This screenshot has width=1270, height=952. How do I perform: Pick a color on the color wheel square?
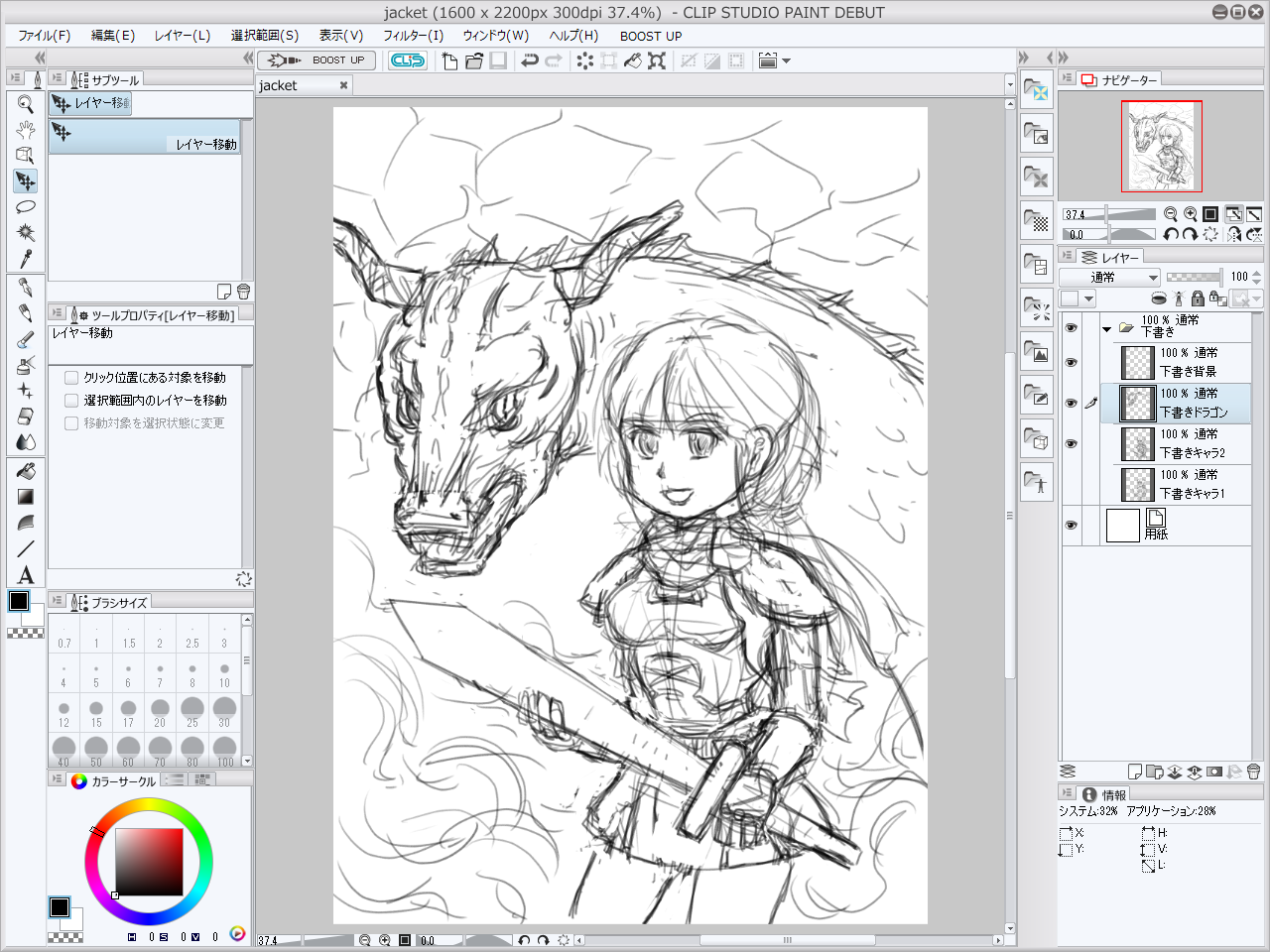[150, 862]
